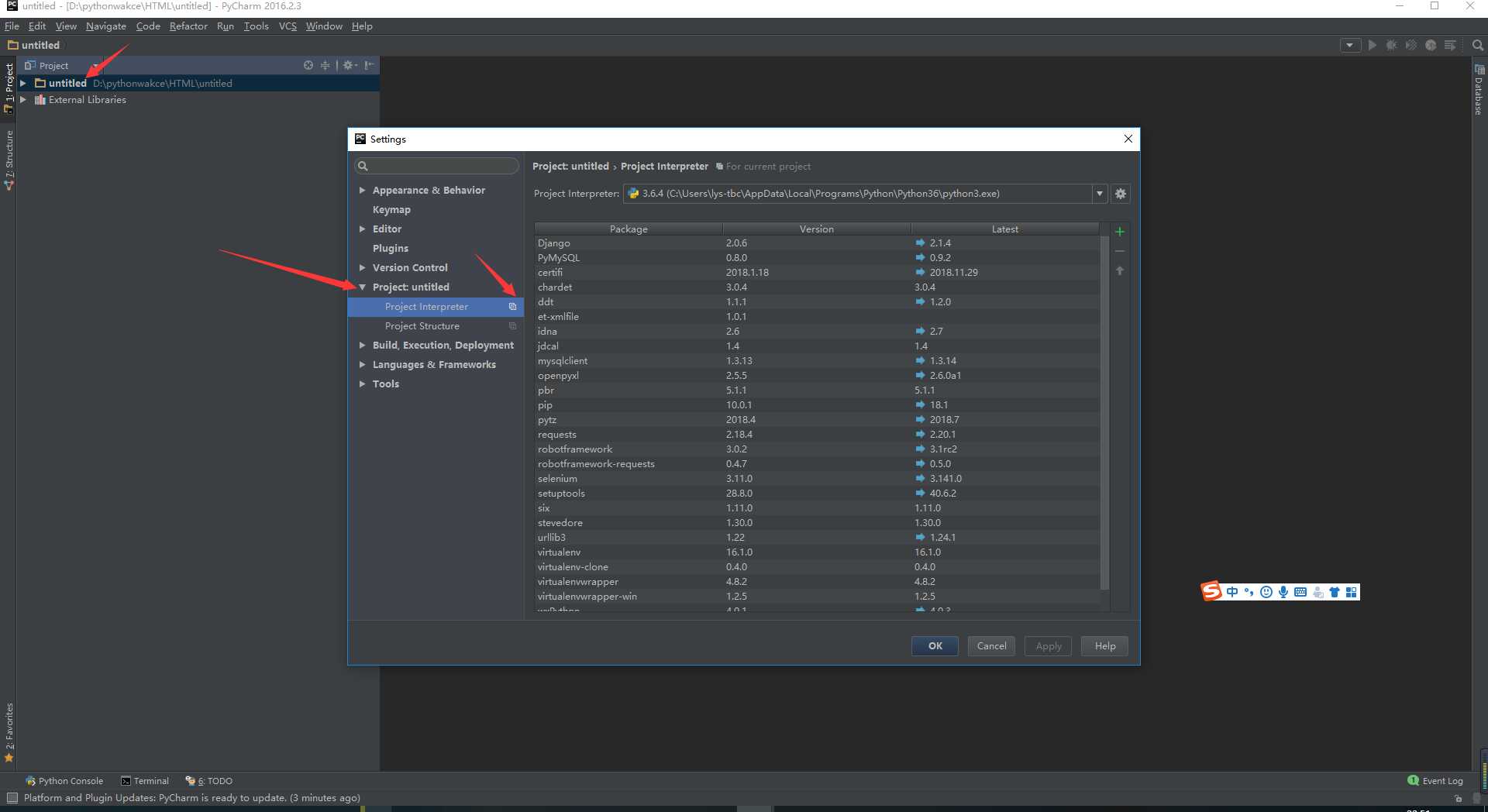Click OK in Settings dialog
1488x812 pixels.
tap(935, 646)
